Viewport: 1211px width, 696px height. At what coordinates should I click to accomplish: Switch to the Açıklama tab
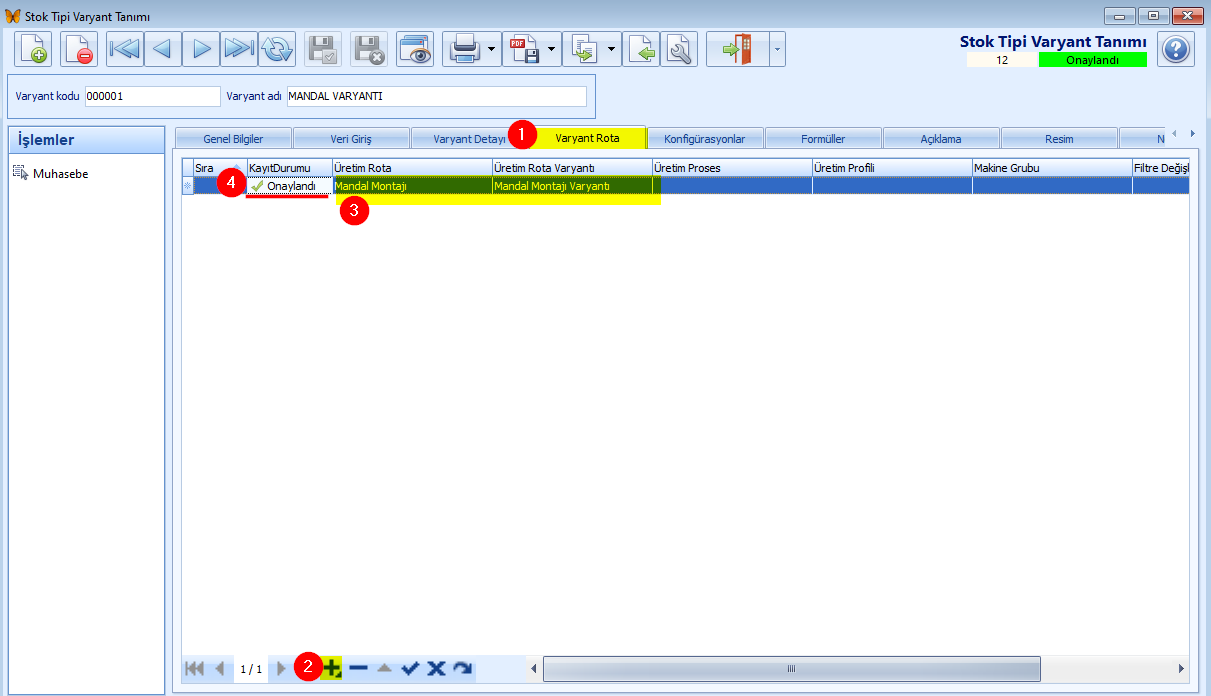[x=941, y=138]
